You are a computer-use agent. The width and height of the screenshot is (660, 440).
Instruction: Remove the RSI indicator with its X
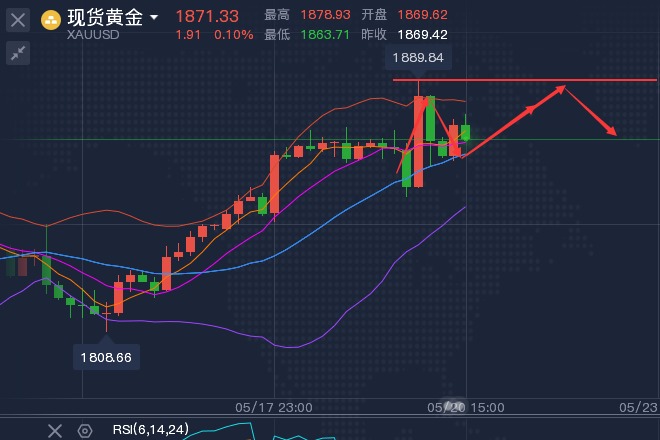55,430
